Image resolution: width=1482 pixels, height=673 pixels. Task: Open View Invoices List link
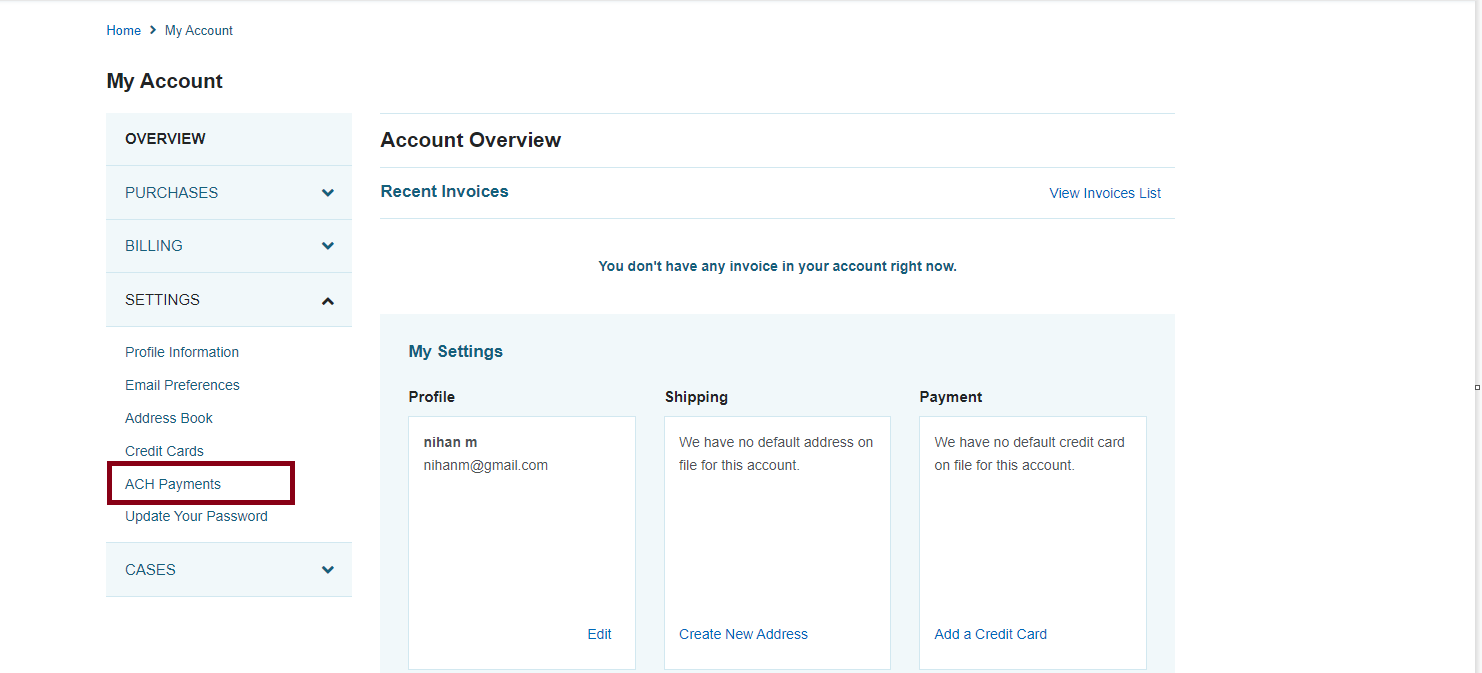point(1105,193)
